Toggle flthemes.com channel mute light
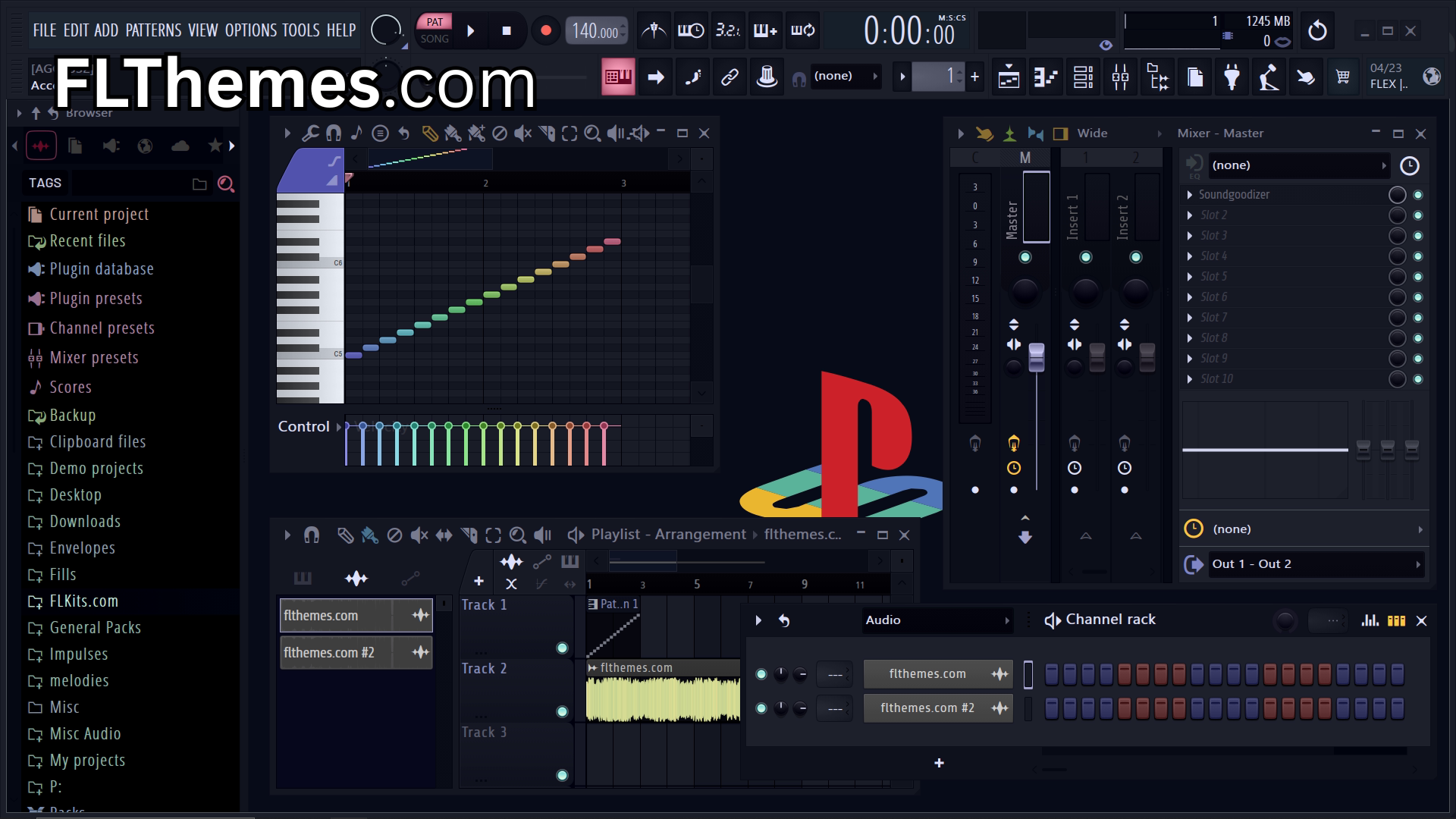The image size is (1456, 819). [x=761, y=674]
